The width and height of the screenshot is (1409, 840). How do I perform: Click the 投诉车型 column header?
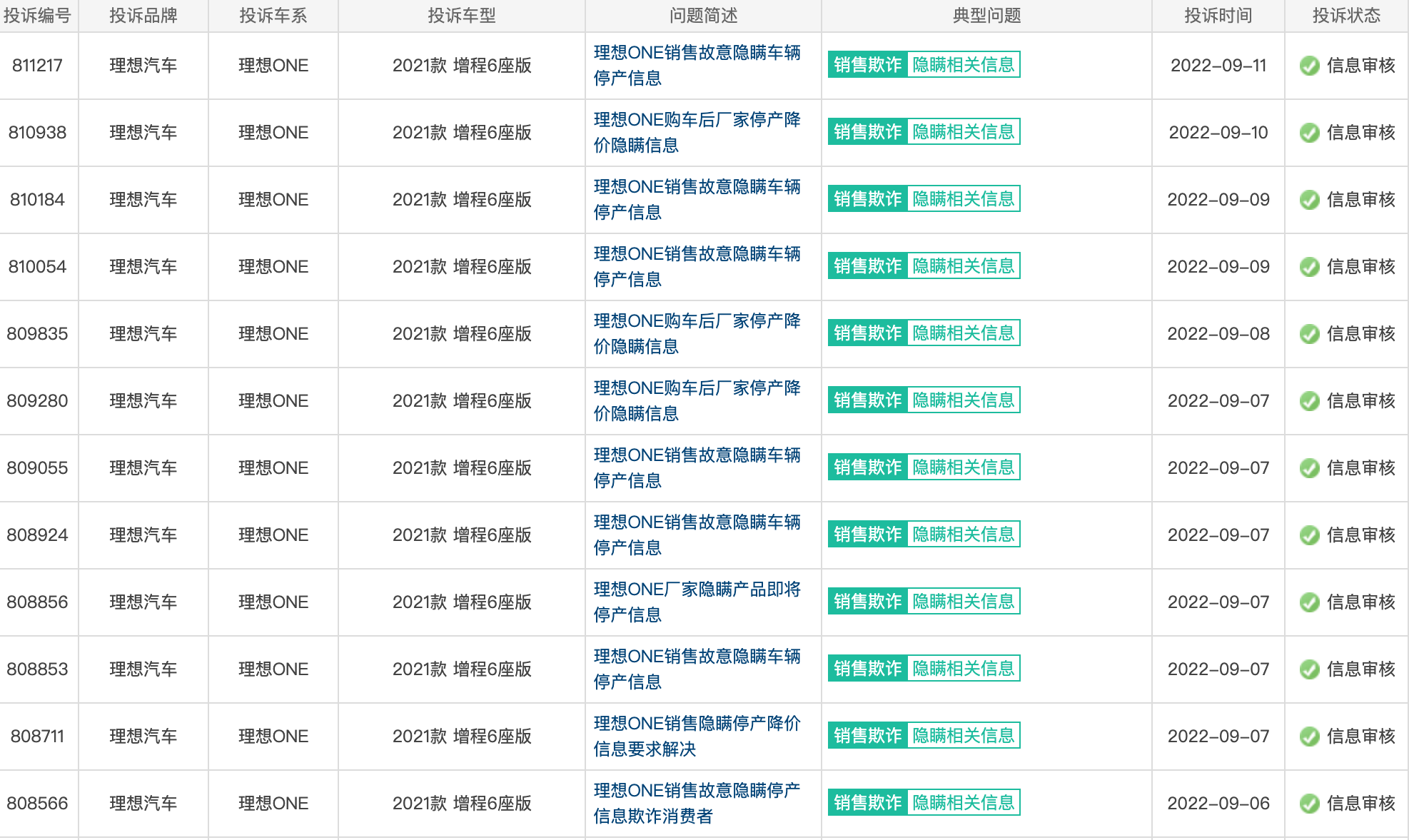(x=462, y=16)
